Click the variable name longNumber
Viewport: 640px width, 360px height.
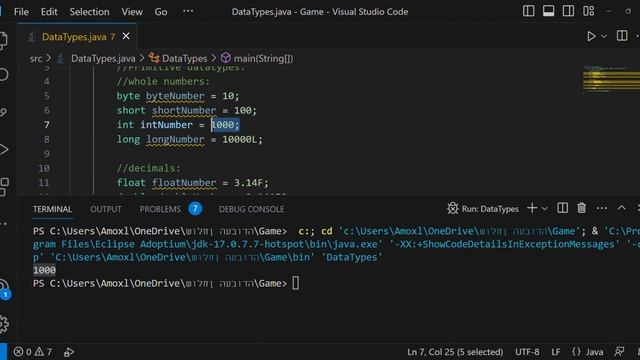pos(176,140)
